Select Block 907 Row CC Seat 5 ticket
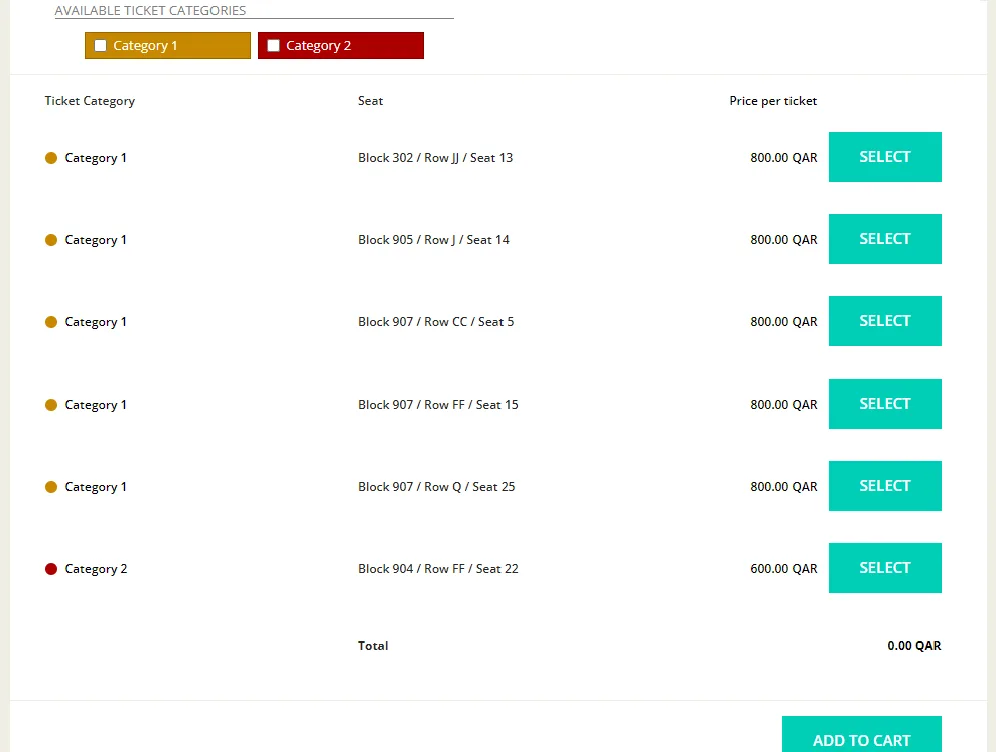The width and height of the screenshot is (996, 752). click(x=885, y=321)
